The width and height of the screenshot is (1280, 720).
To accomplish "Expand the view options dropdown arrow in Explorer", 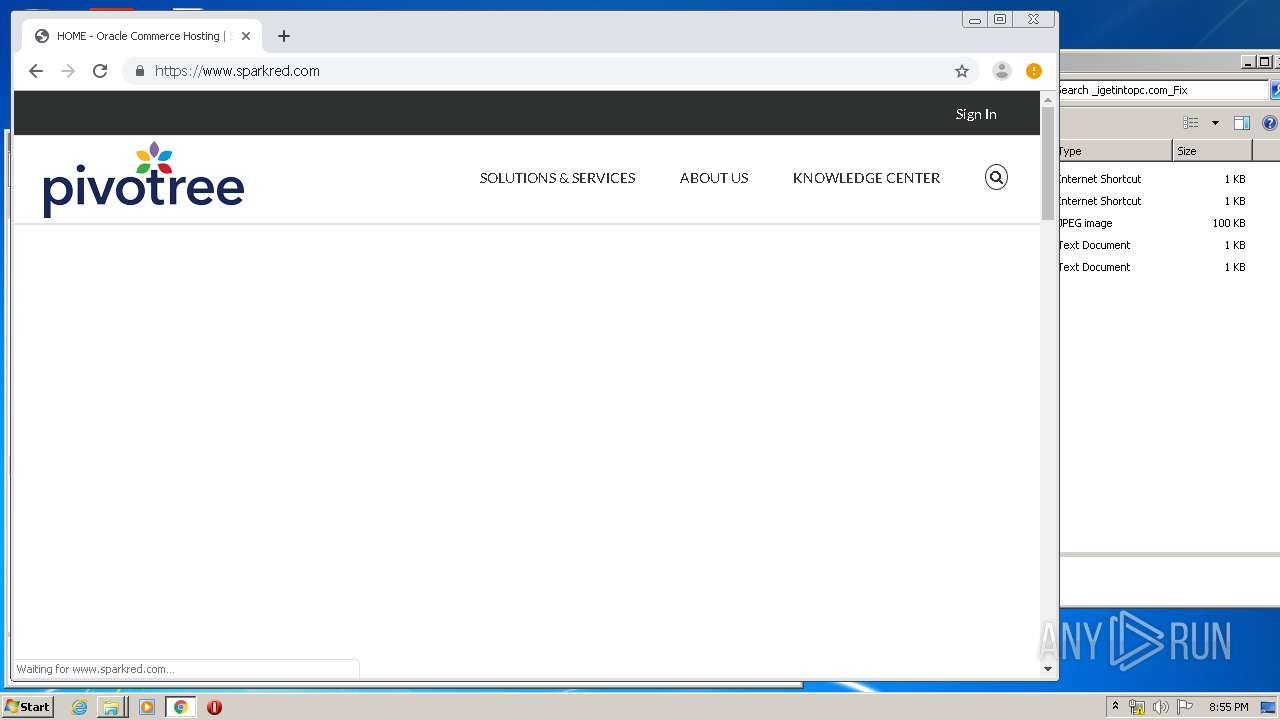I will (x=1215, y=123).
